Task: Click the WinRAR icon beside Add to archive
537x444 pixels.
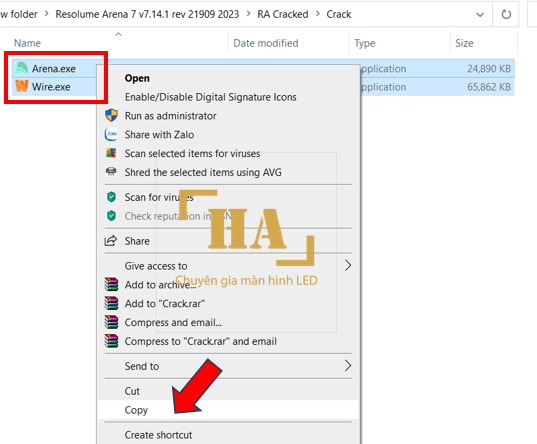Action: coord(111,284)
